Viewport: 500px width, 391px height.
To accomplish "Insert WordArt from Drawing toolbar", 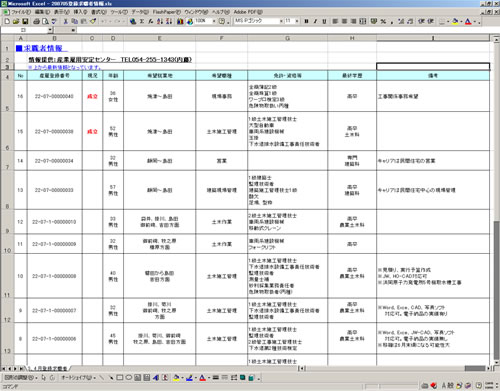I will [156, 378].
